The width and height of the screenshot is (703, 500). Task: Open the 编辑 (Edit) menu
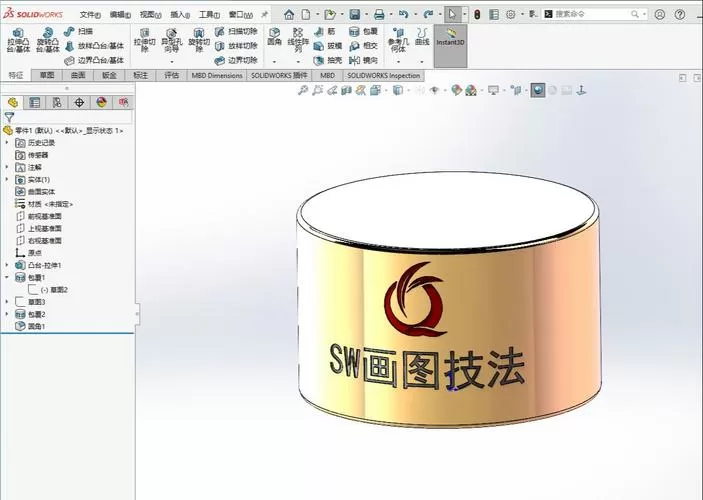click(x=120, y=15)
